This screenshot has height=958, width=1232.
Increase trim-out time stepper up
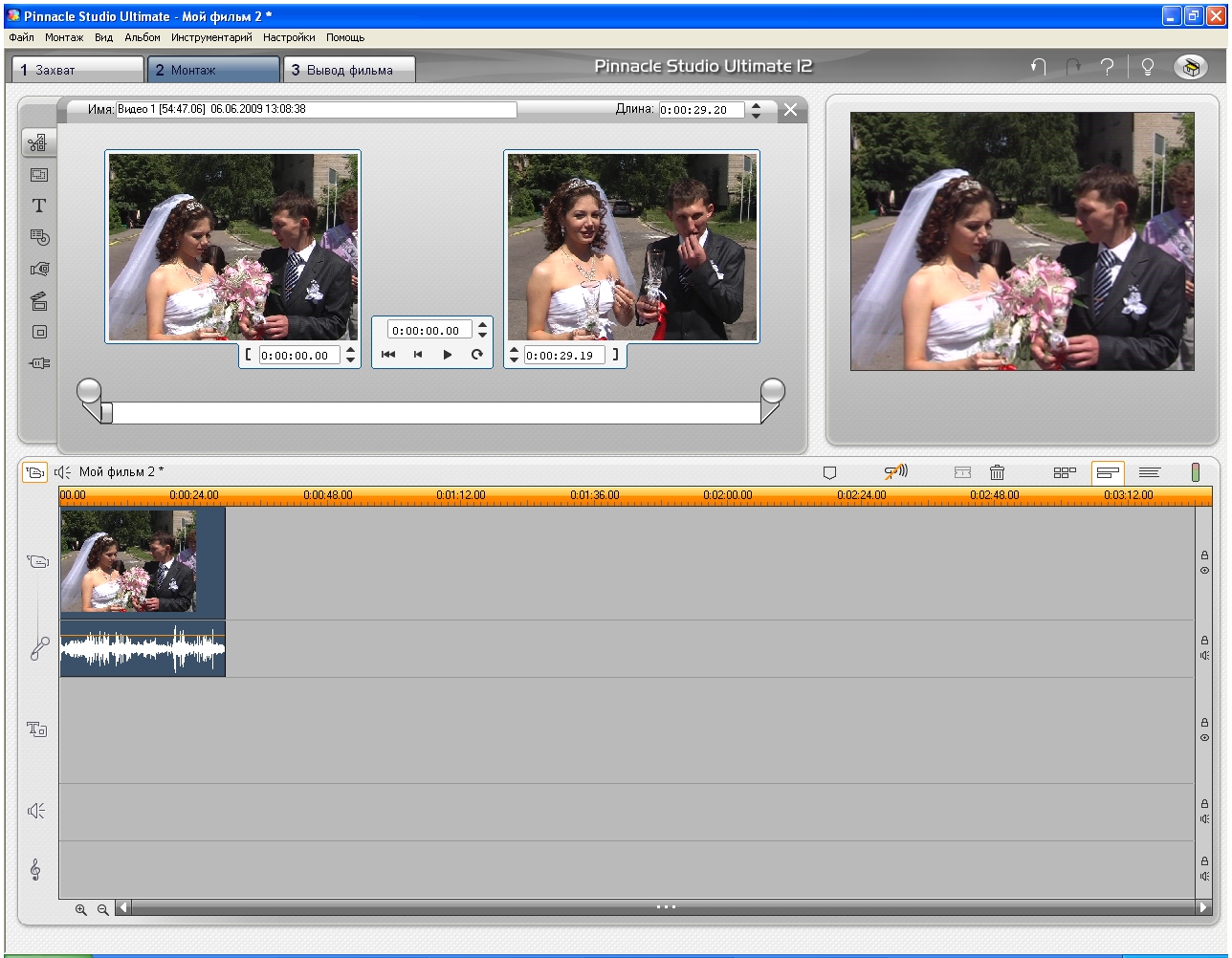[x=514, y=350]
